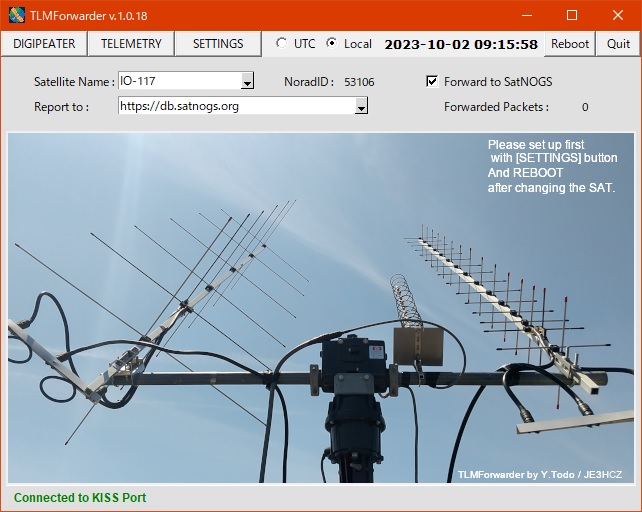This screenshot has width=642, height=512.
Task: Click the NoradID value 53106
Action: click(359, 82)
